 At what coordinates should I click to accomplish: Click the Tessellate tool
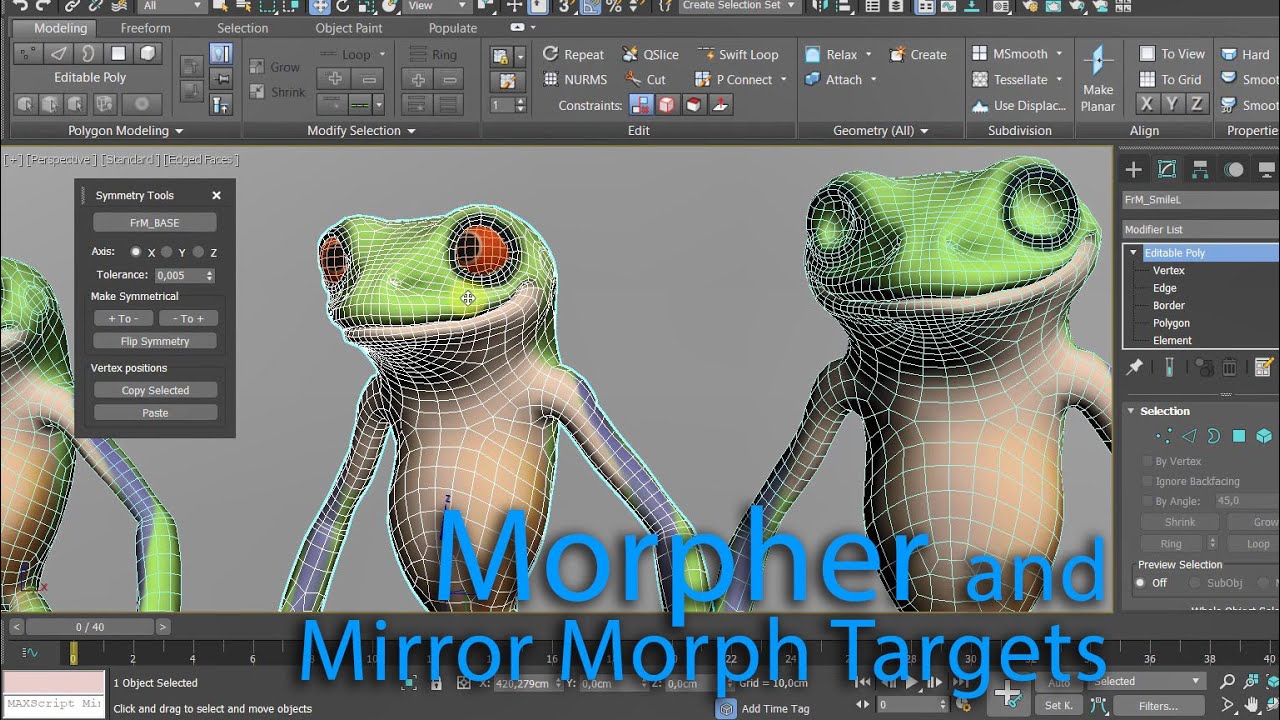1010,79
